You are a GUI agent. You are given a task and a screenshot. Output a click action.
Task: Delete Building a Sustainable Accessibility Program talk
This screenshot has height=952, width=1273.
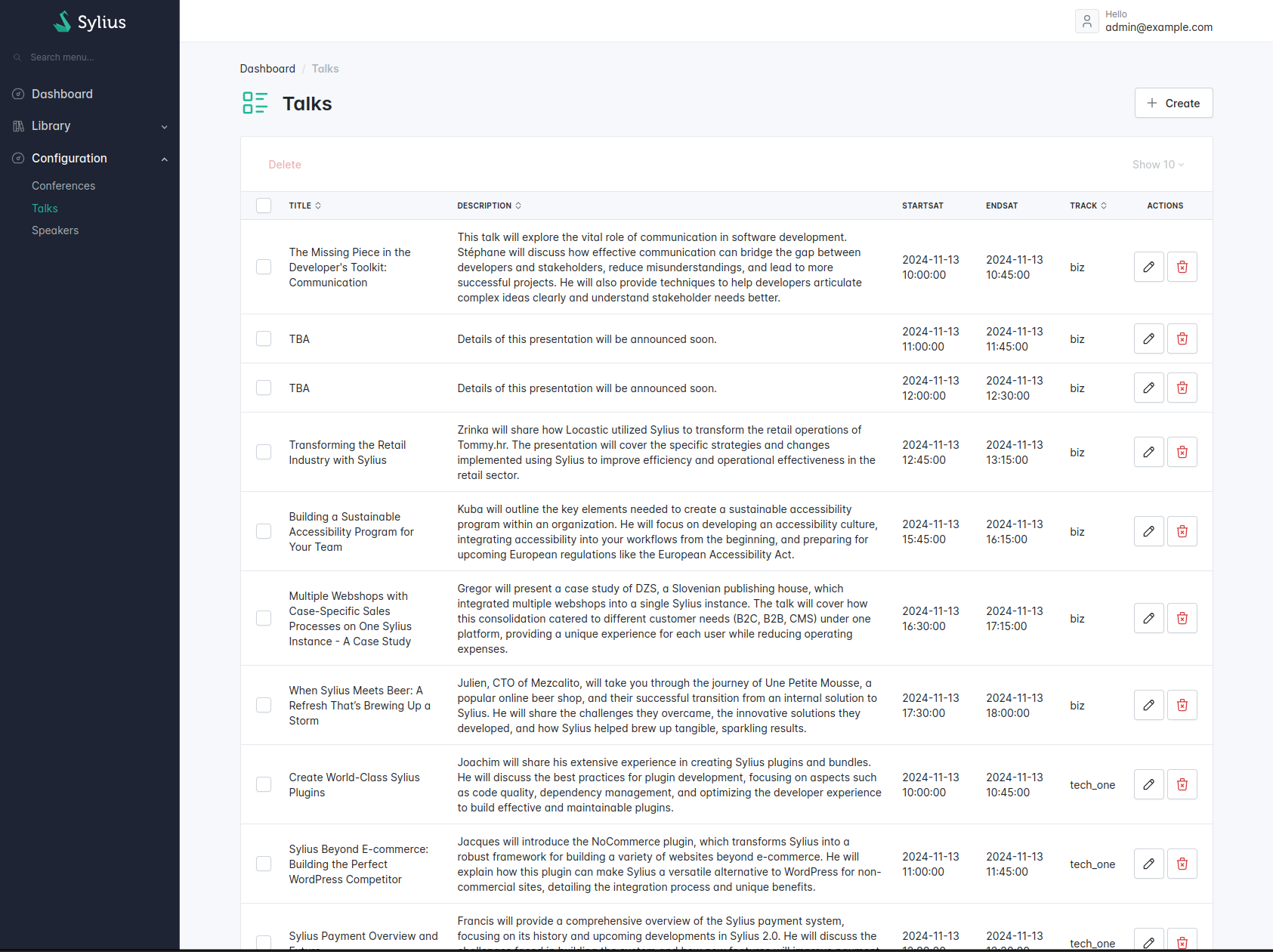(x=1182, y=531)
